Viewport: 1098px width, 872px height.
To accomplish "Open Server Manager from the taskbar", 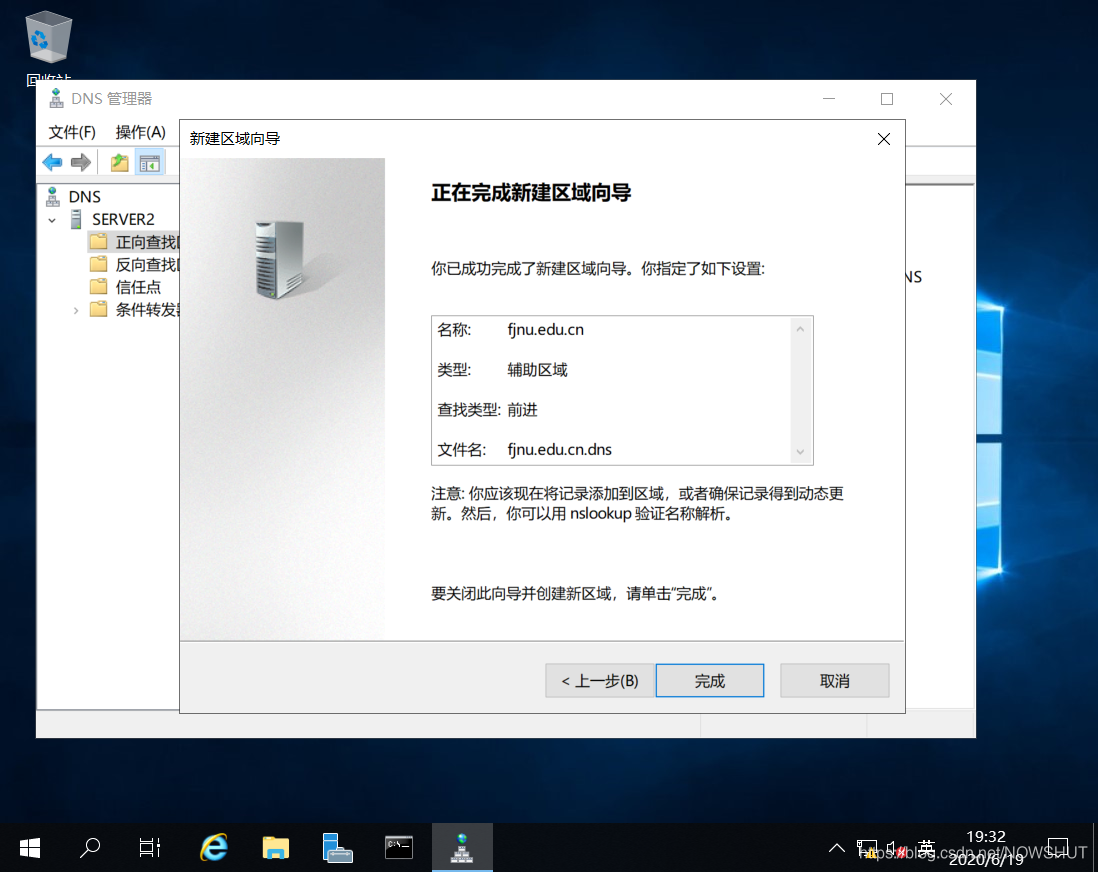I will pos(337,847).
